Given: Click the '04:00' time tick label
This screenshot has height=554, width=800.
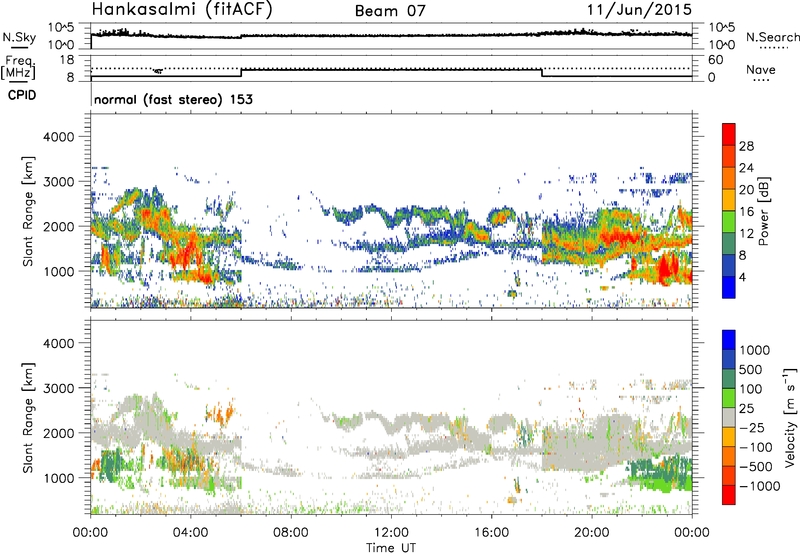Looking at the screenshot, I should (x=190, y=533).
